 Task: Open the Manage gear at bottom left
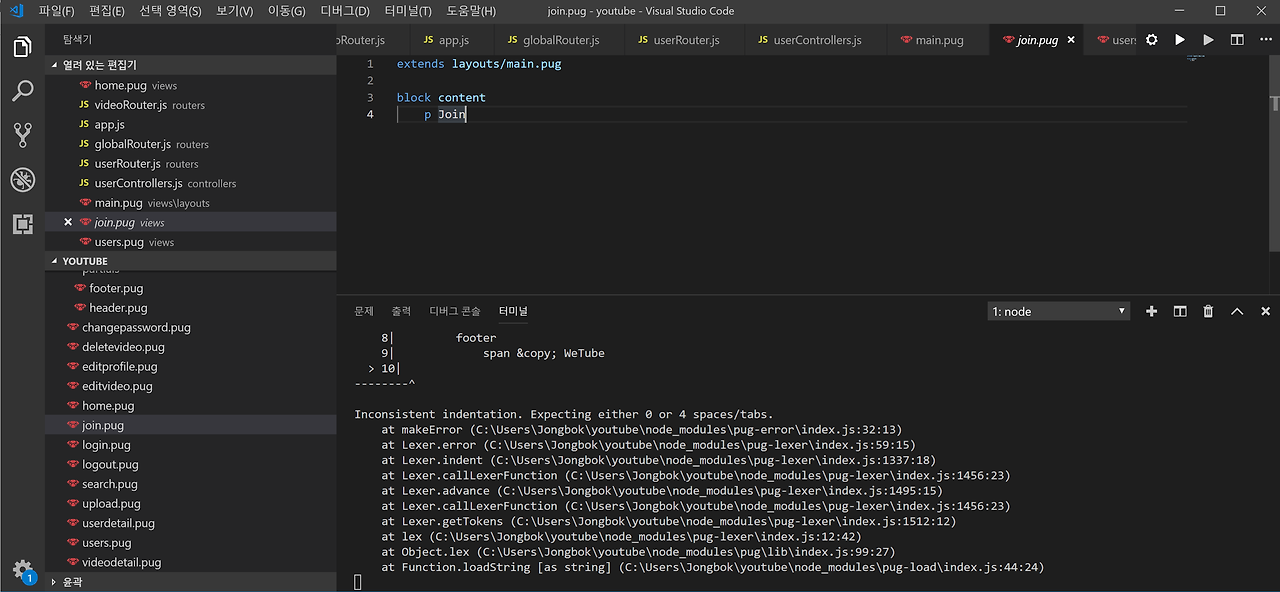[x=22, y=570]
